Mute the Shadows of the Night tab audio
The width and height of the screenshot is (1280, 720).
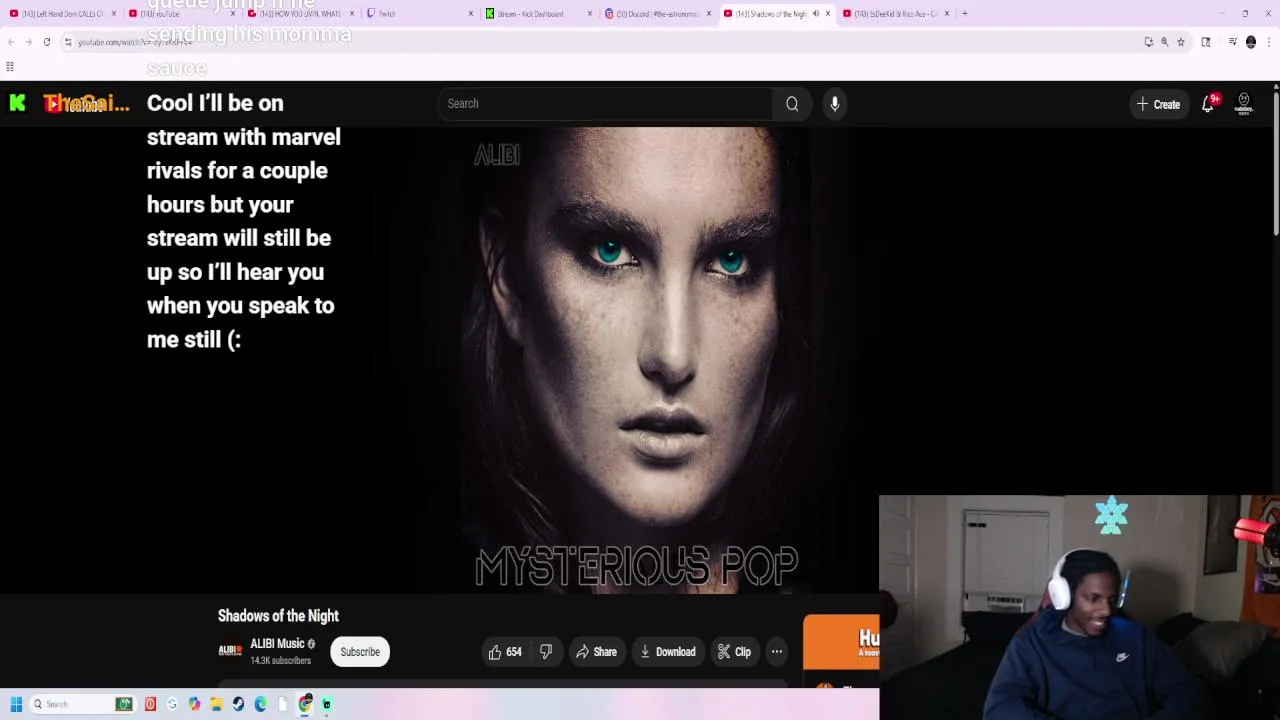(815, 14)
